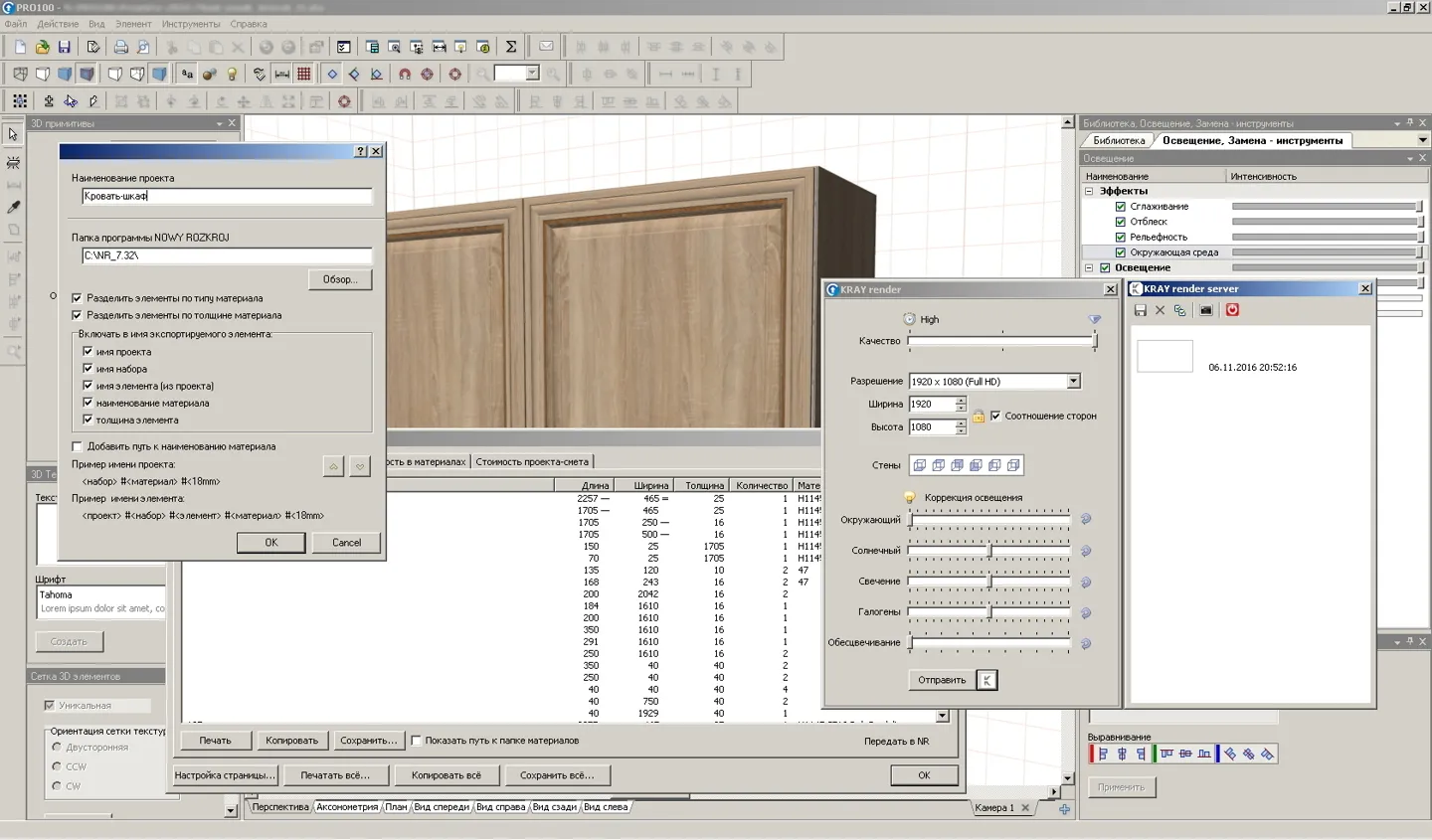Image resolution: width=1432 pixels, height=840 pixels.
Task: Collapse the Эффекты tree group
Action: (1089, 191)
